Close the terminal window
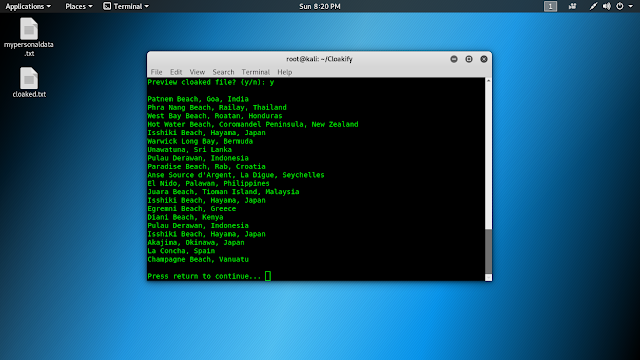This screenshot has width=640, height=360. click(484, 59)
